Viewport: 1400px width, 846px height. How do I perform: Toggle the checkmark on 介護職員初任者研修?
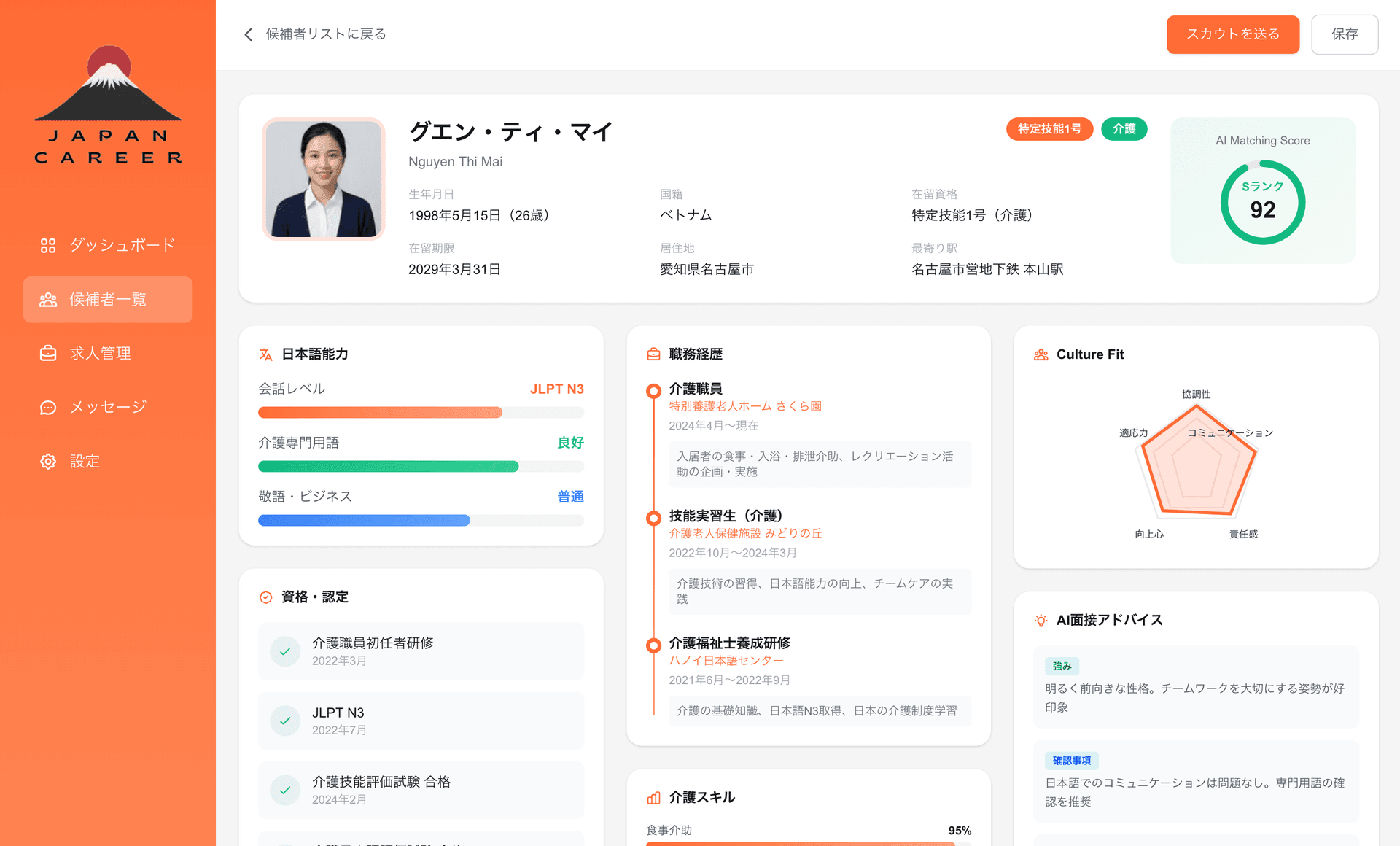(285, 651)
